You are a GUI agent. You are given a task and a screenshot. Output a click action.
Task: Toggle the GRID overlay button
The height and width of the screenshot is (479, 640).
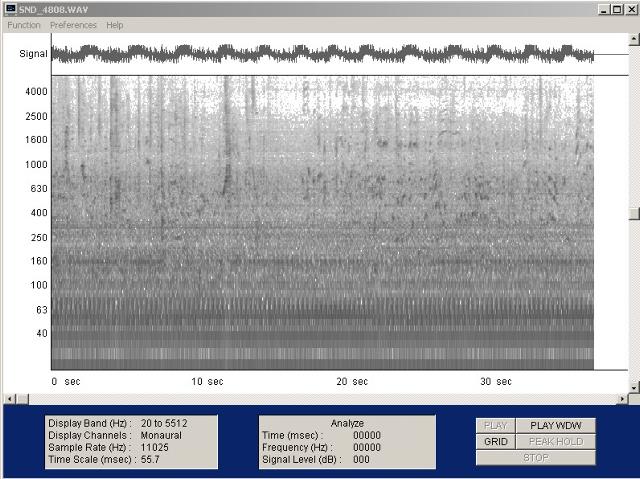495,441
